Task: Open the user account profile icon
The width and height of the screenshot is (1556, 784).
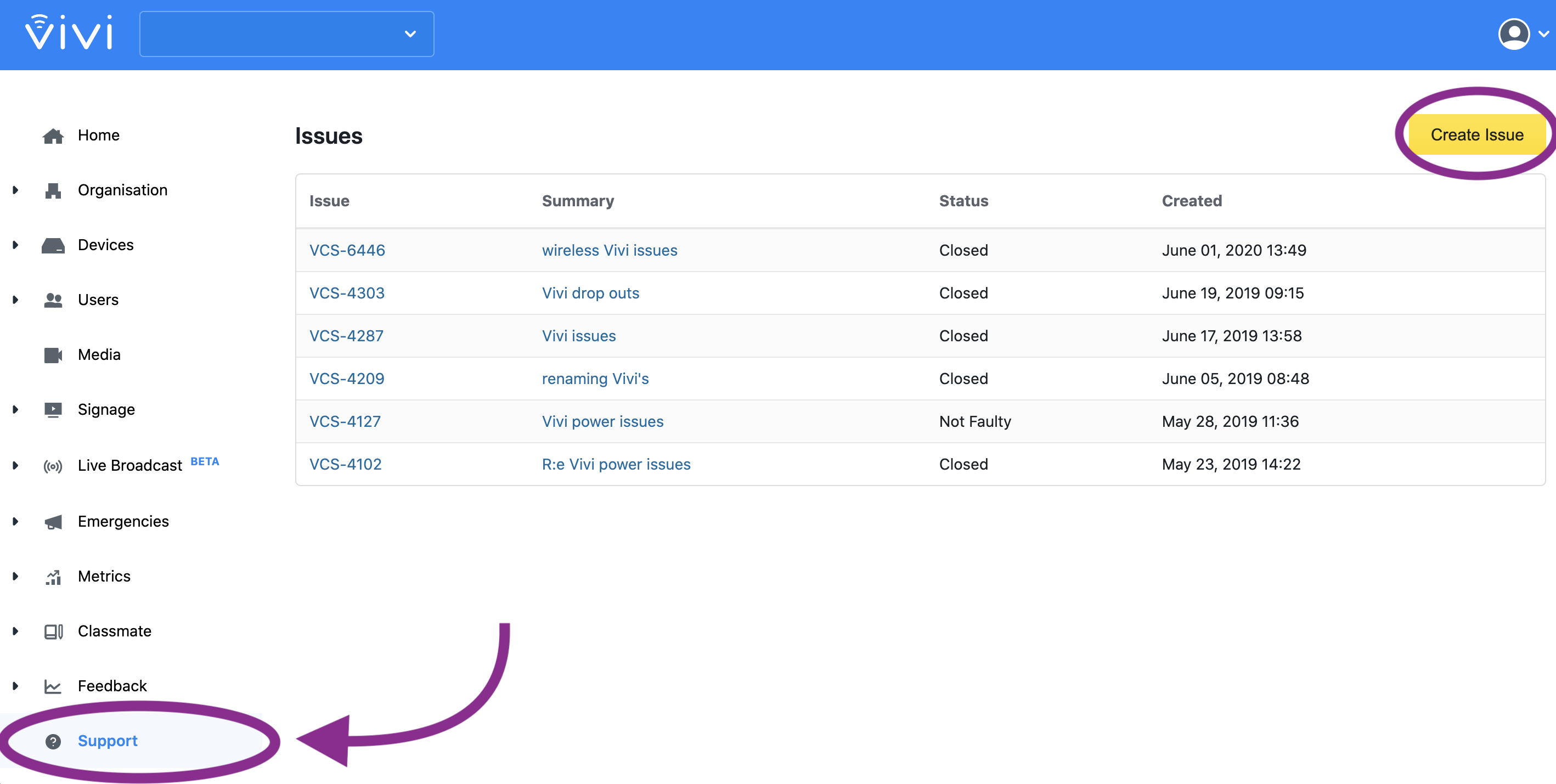Action: point(1514,34)
